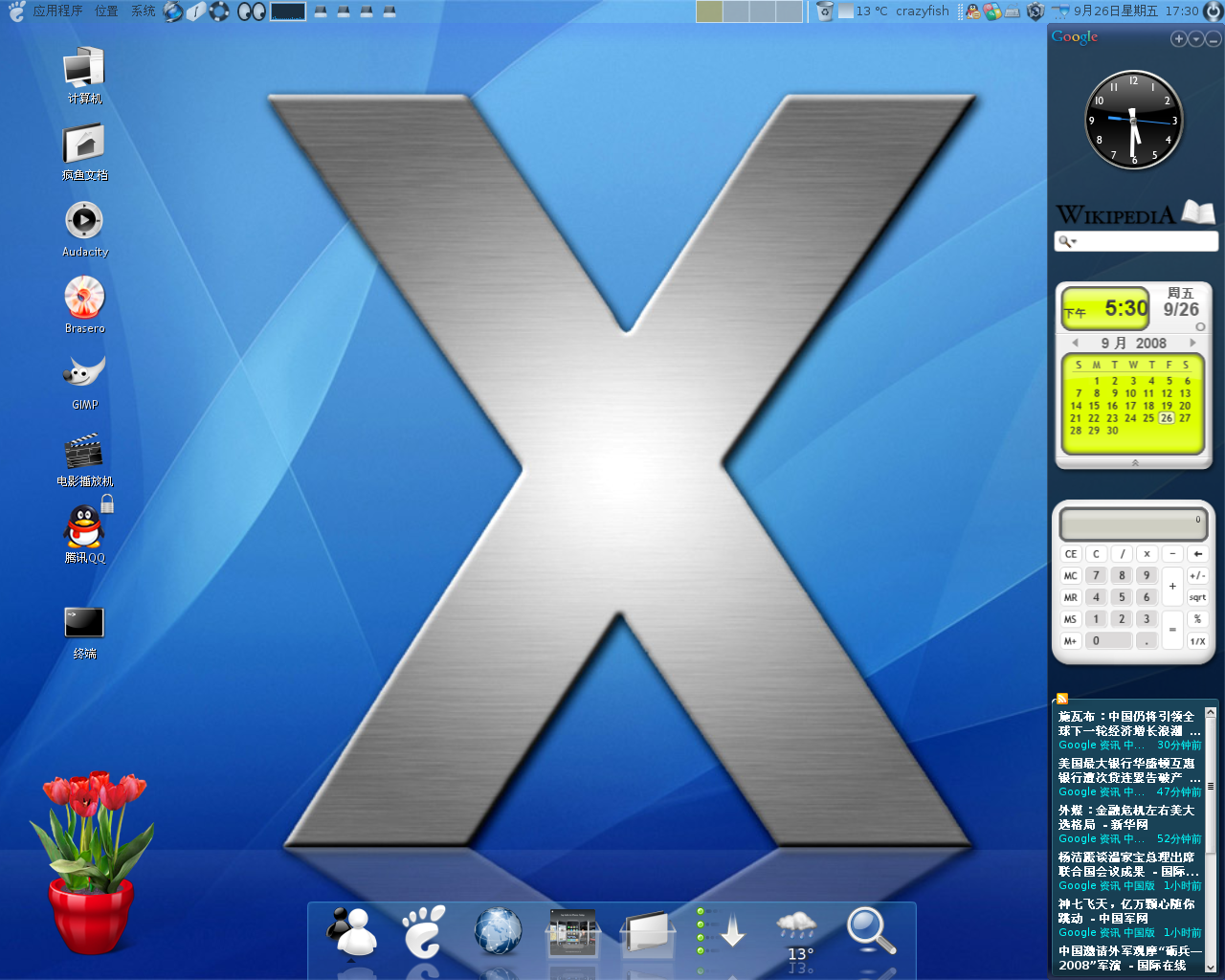Launch GIMP from the desktop
Viewport: 1225px width, 980px height.
pyautogui.click(x=84, y=381)
